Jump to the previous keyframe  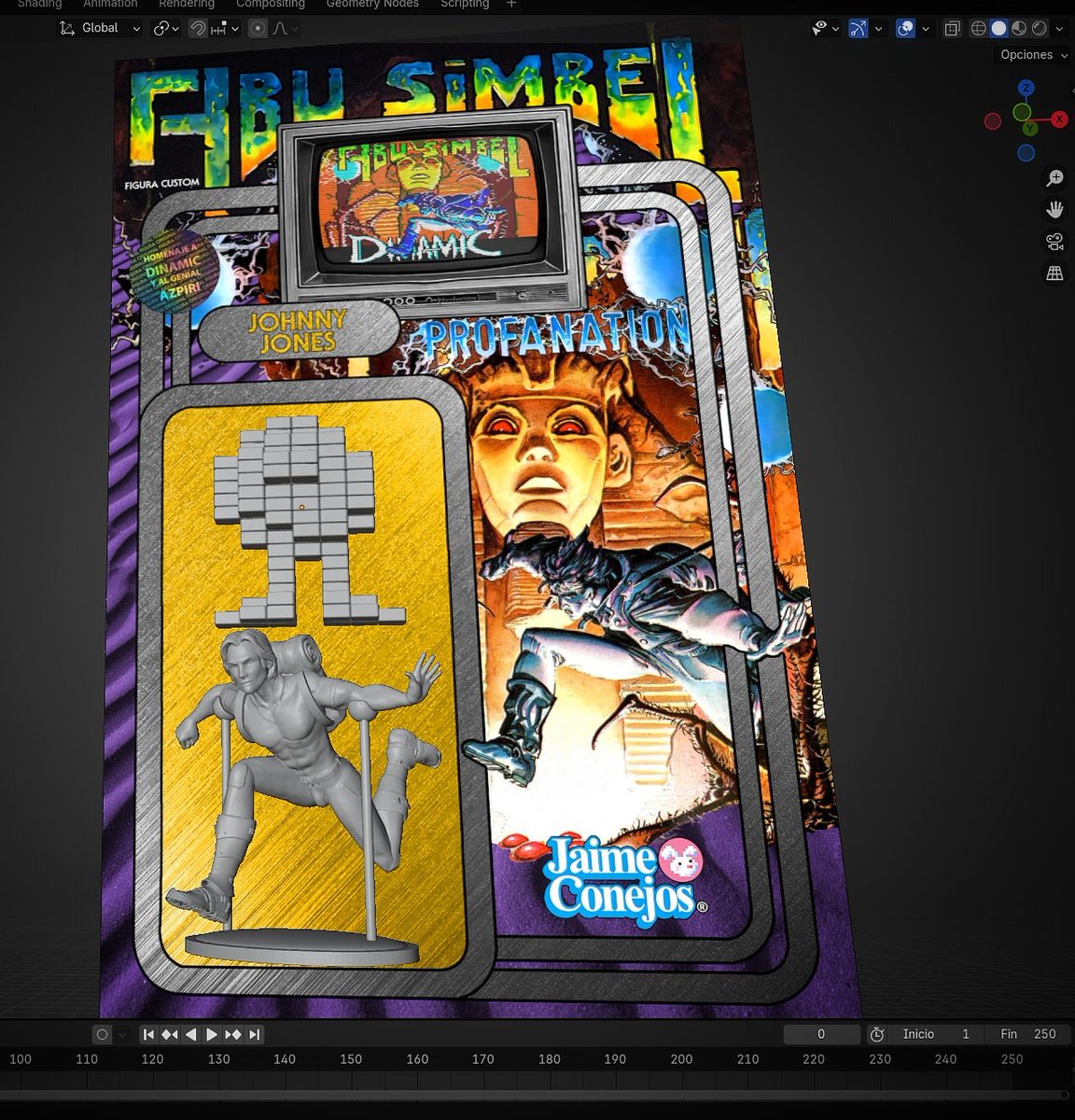coord(170,1034)
